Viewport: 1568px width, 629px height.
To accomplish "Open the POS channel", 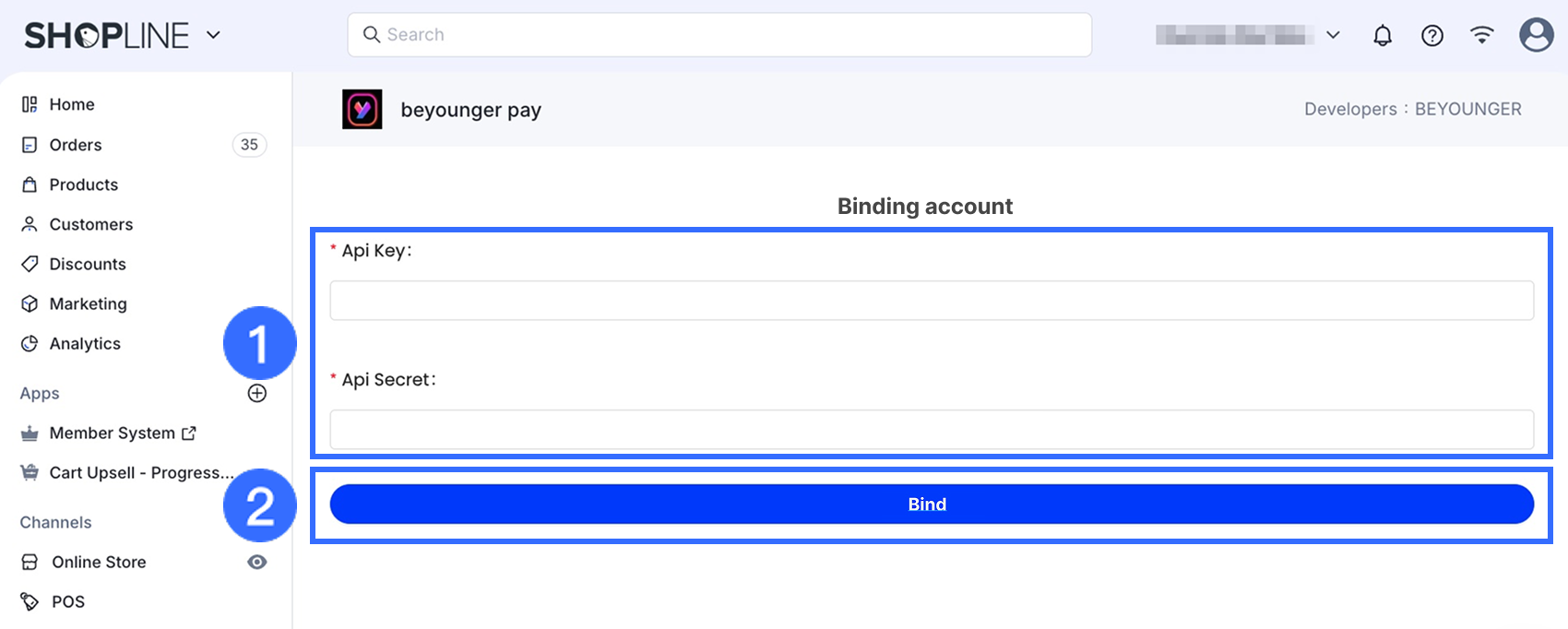I will pyautogui.click(x=68, y=601).
